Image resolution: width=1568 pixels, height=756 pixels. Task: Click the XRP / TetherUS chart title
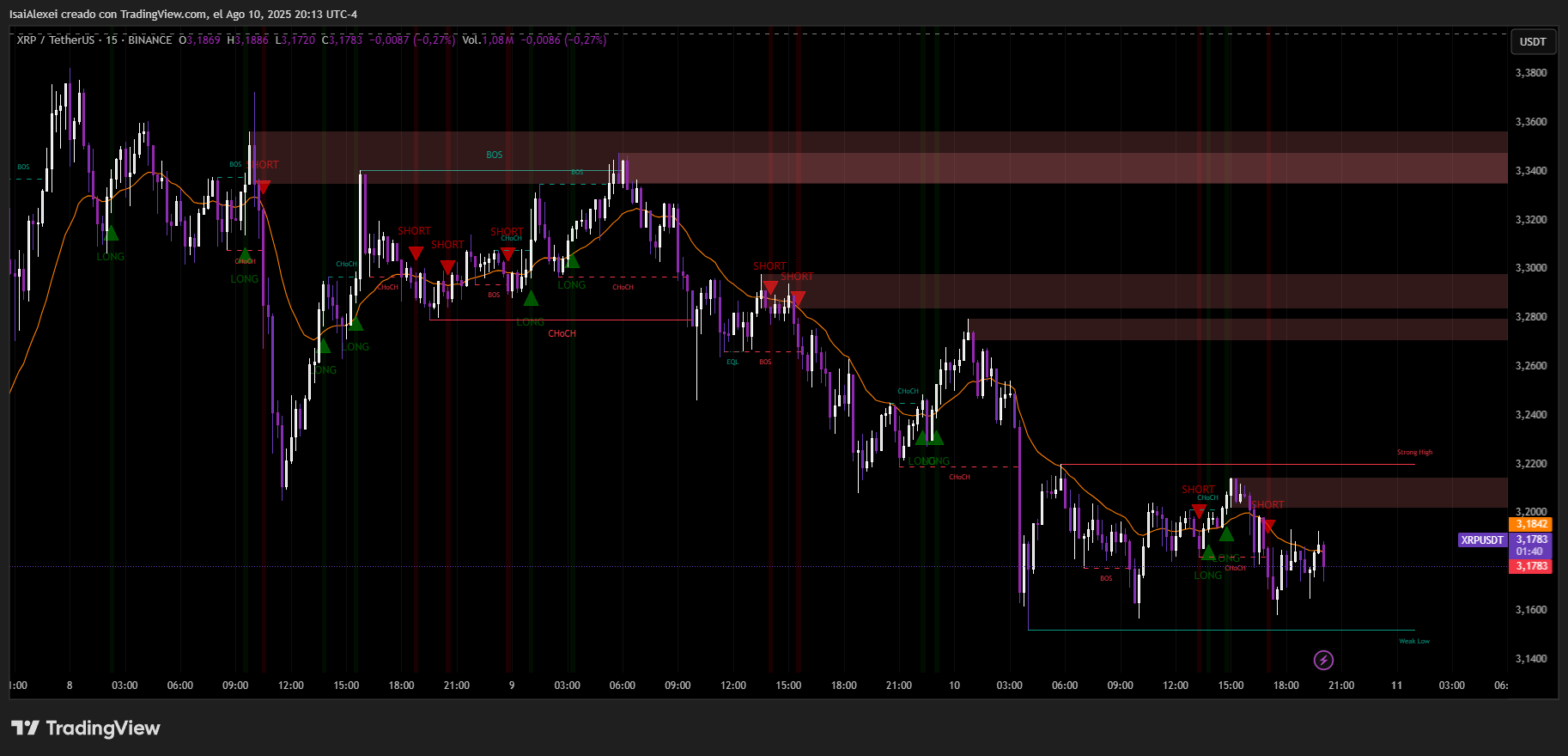(x=55, y=40)
